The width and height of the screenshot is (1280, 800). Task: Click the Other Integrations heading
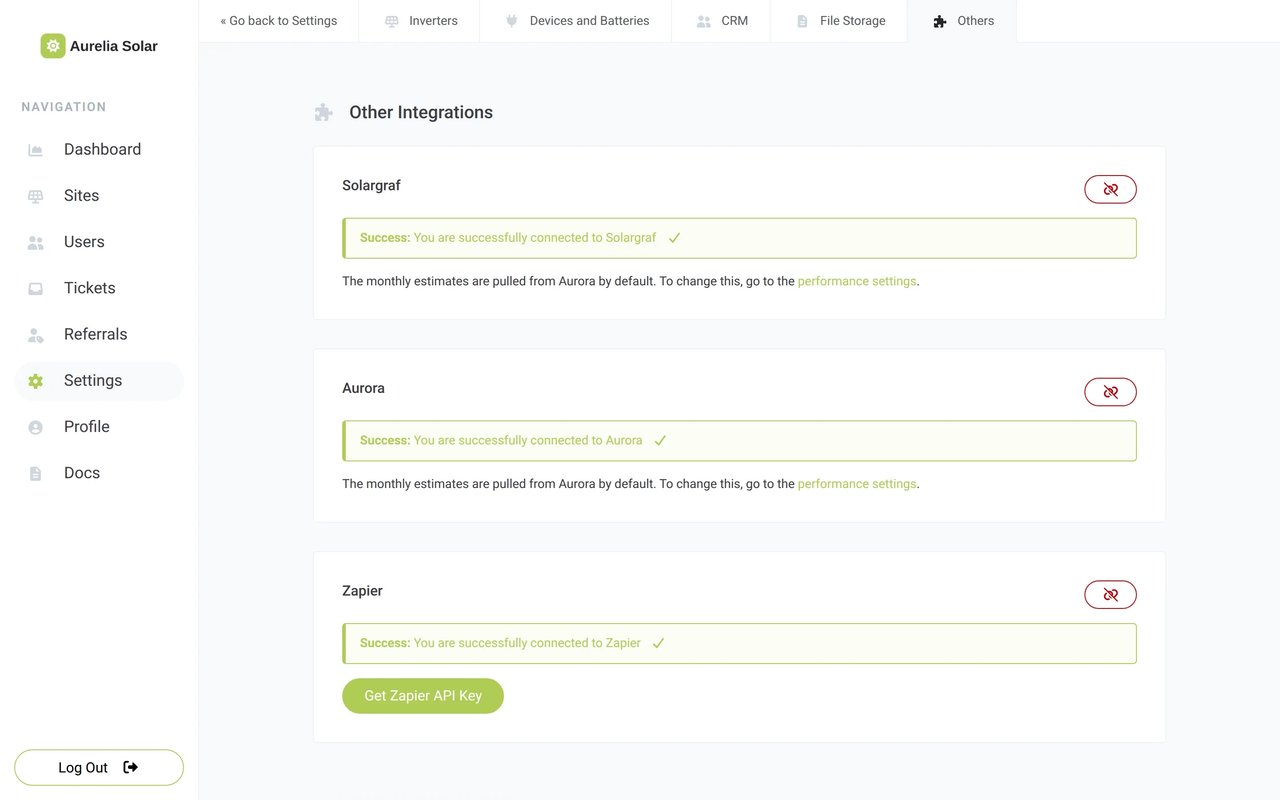(x=421, y=113)
